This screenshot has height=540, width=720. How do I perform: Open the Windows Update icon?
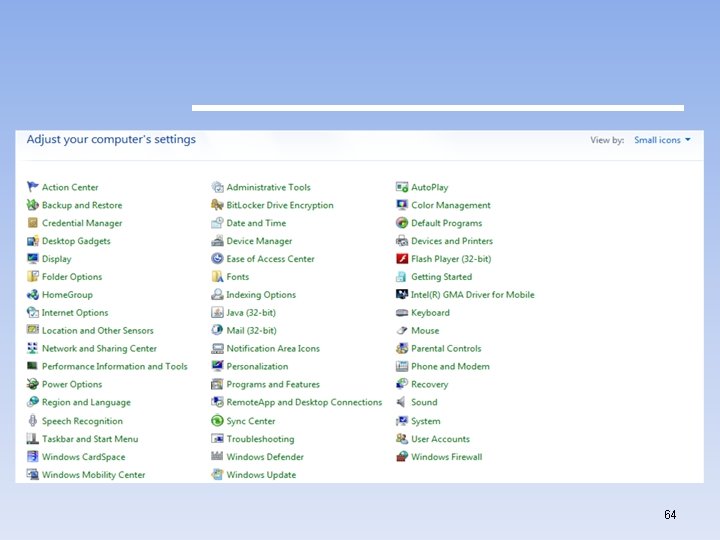pos(217,474)
